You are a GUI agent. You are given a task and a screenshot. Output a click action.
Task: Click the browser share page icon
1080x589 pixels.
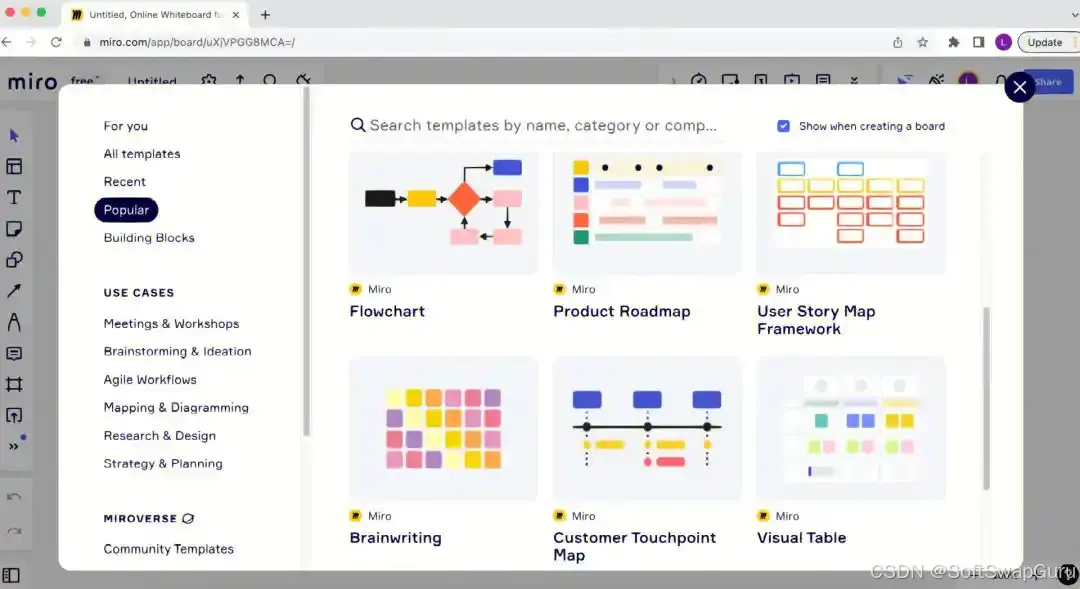897,42
